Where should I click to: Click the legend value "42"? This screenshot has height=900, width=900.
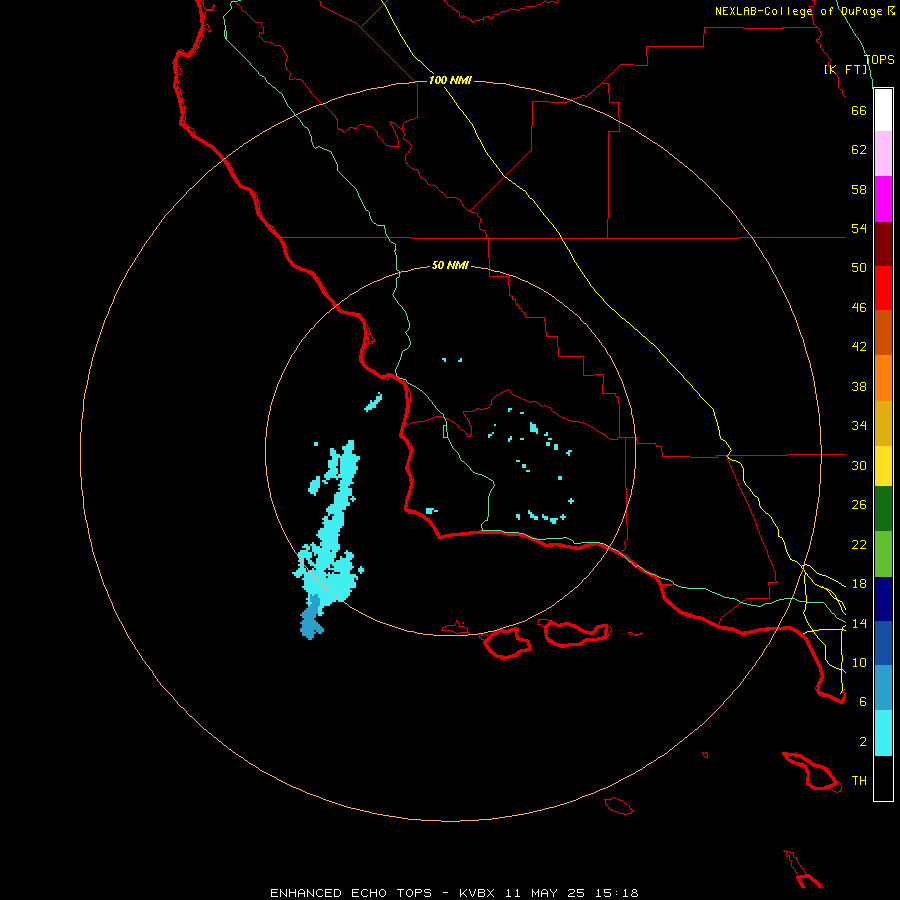pos(859,347)
